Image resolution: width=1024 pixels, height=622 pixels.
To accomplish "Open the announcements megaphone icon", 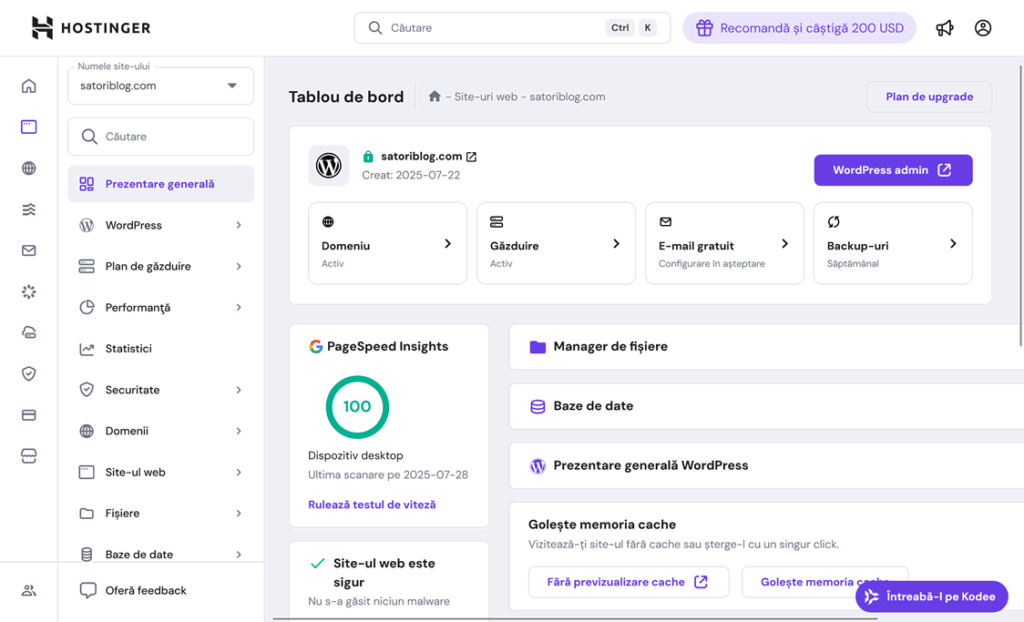I will (944, 28).
